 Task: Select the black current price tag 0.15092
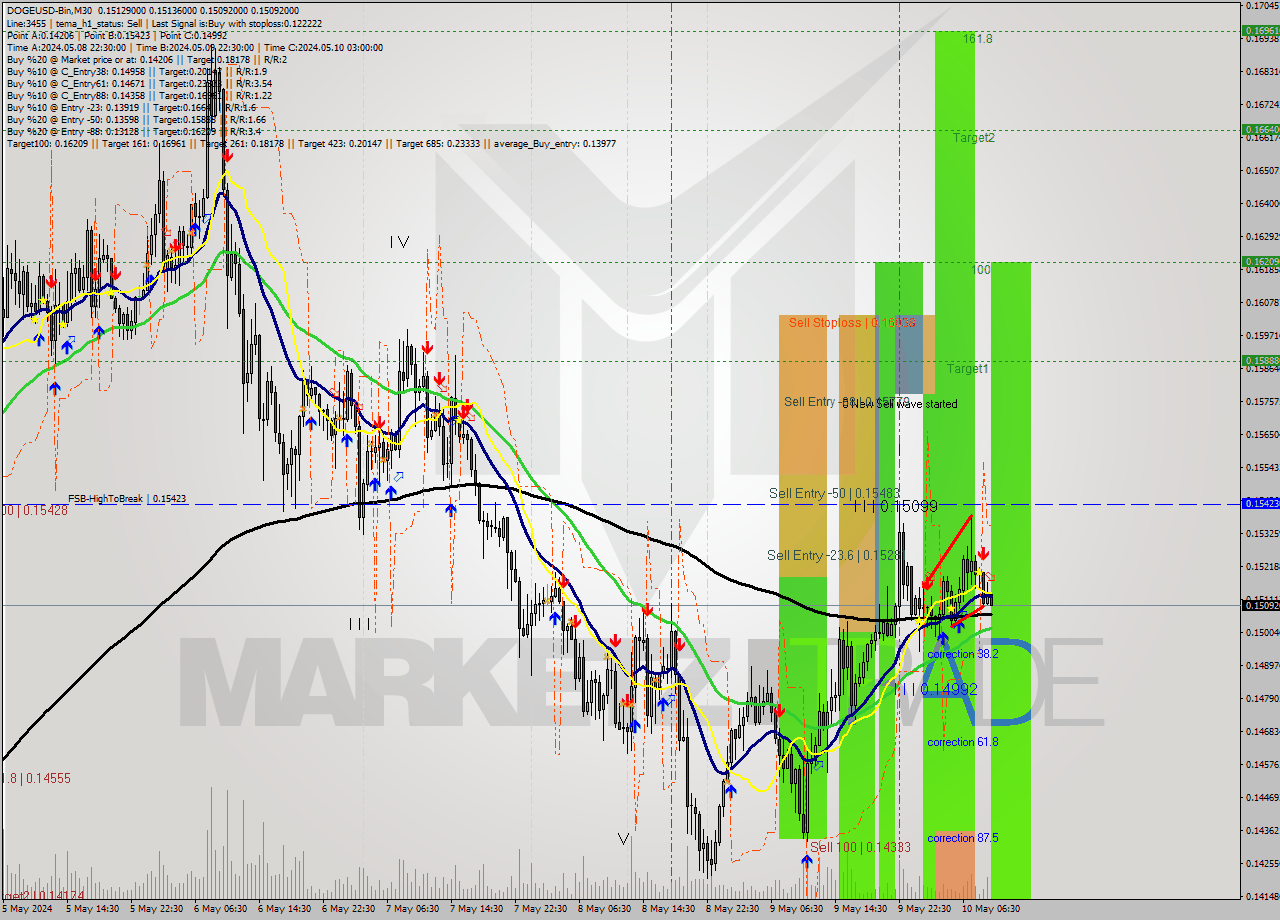tap(1260, 605)
